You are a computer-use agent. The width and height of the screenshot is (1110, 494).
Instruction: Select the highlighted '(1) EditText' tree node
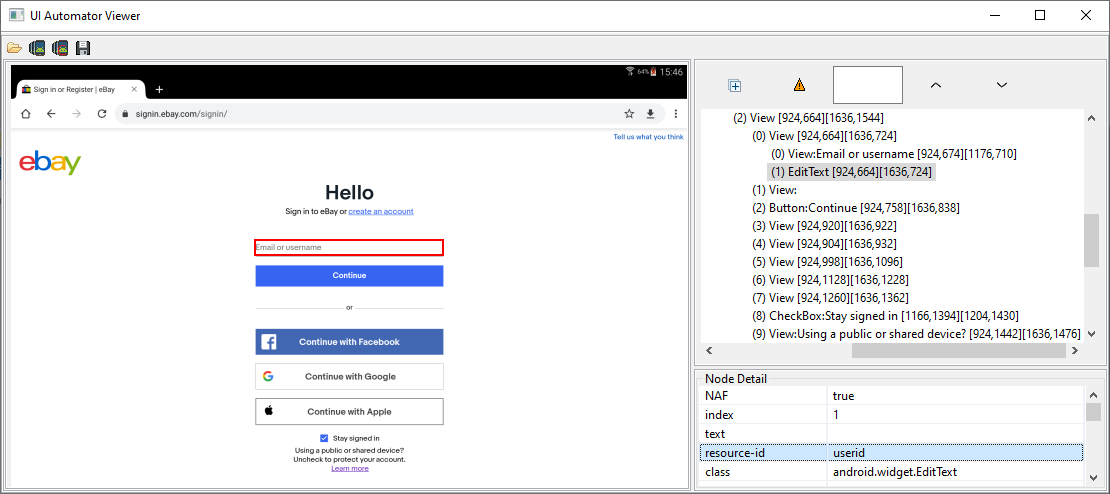[x=851, y=172]
